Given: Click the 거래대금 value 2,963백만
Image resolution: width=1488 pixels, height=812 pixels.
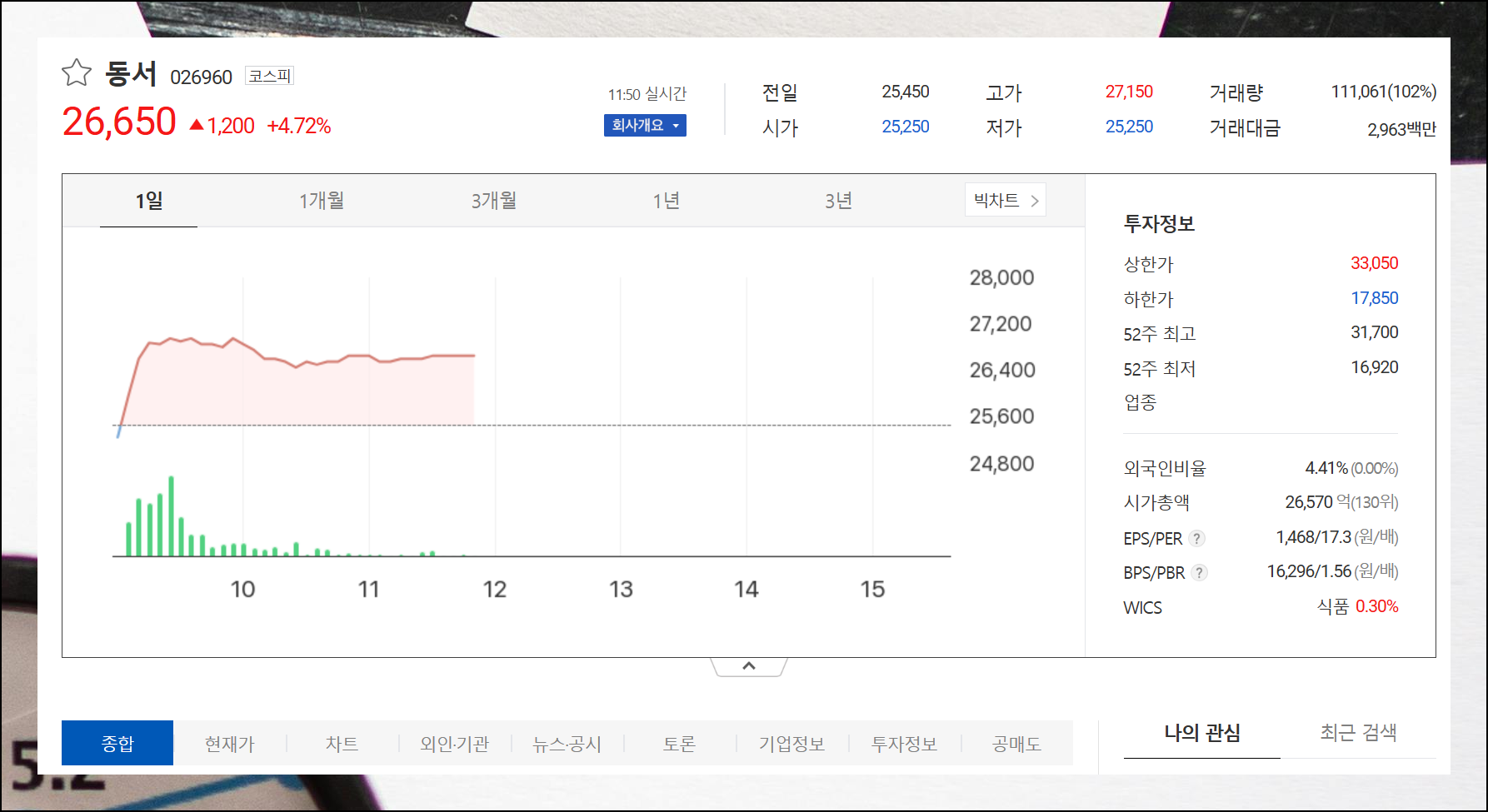Looking at the screenshot, I should pyautogui.click(x=1402, y=129).
